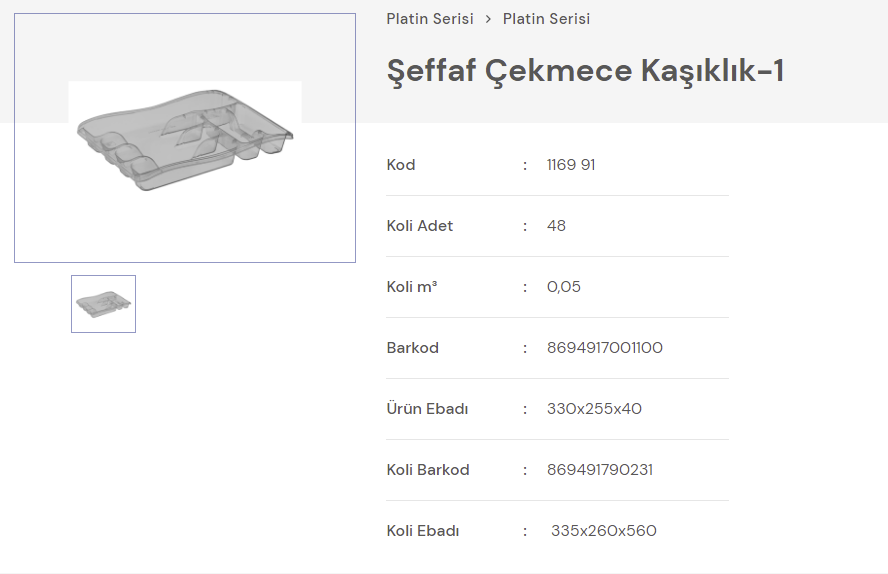Click the Ürün Ebadı label
888x574 pixels.
428,409
